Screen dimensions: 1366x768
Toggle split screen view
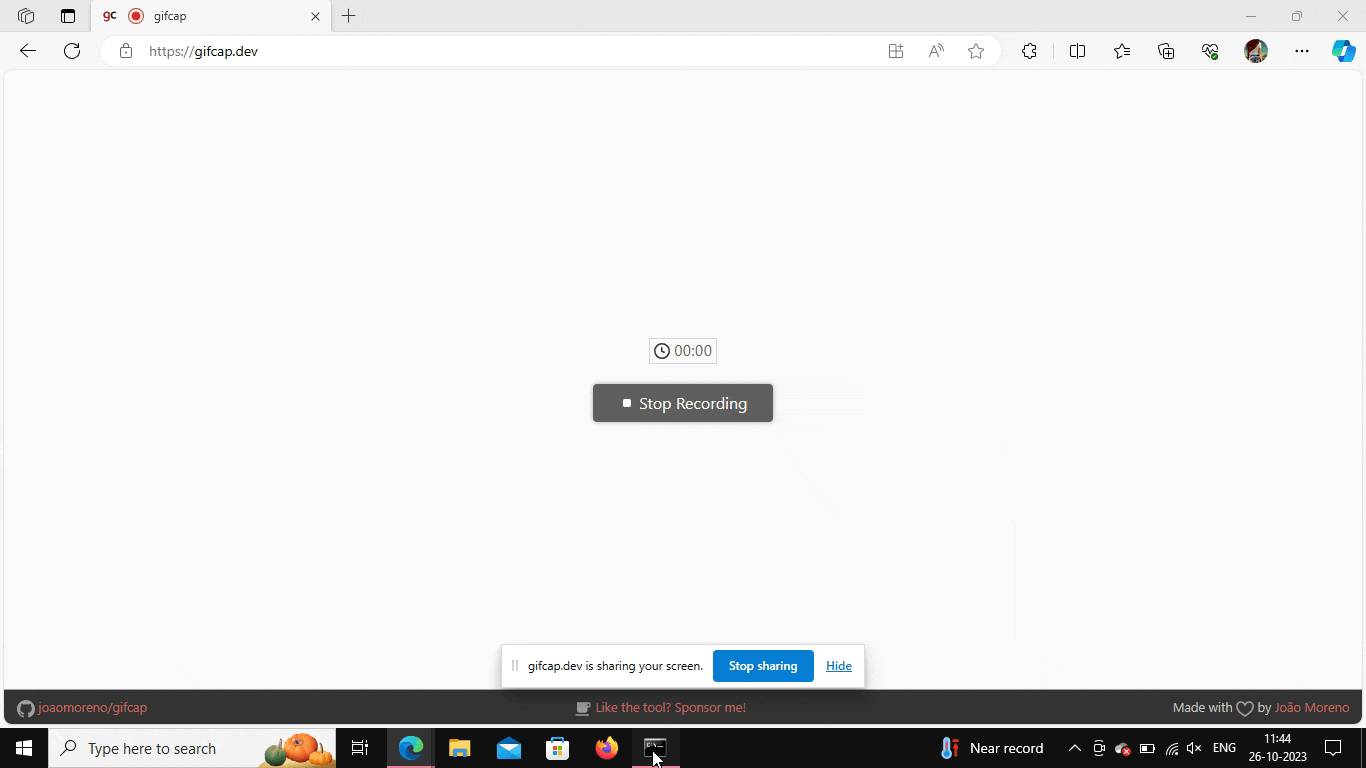click(1077, 51)
